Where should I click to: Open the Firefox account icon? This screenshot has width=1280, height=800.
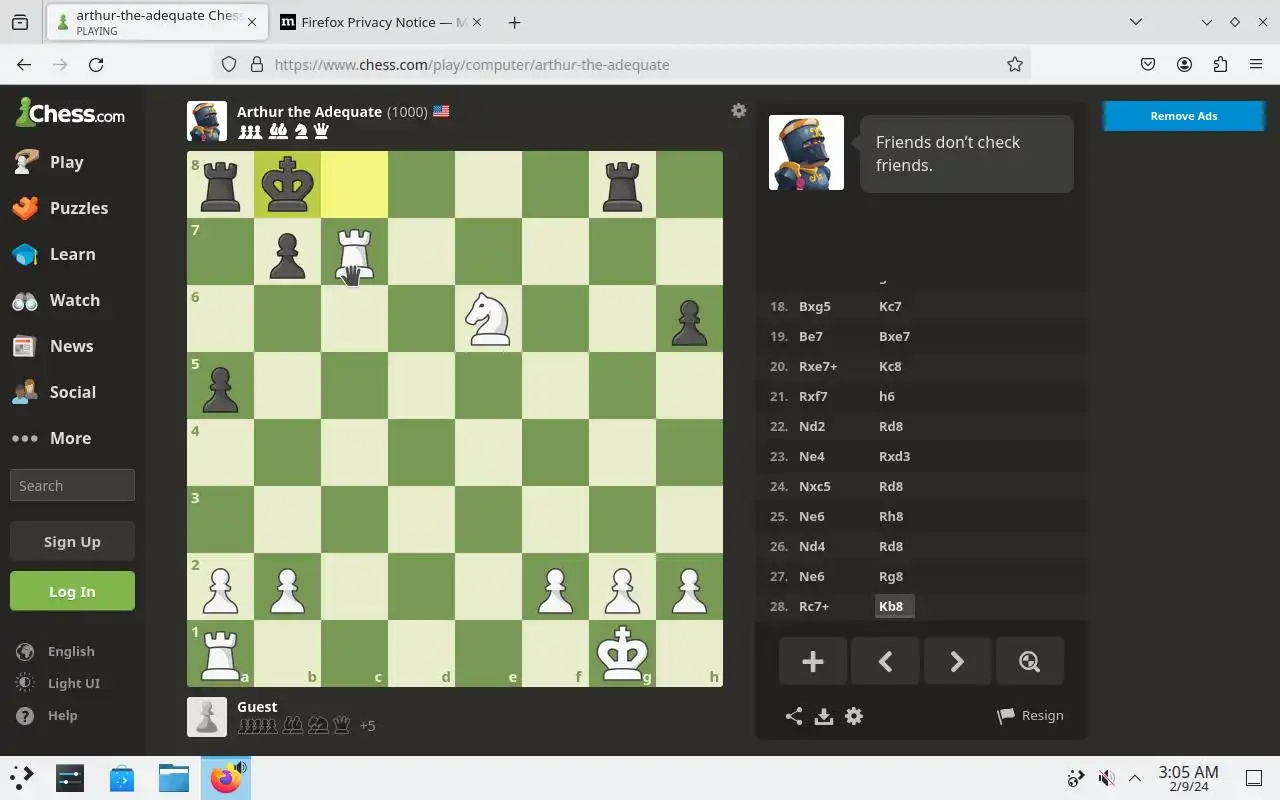1184,64
